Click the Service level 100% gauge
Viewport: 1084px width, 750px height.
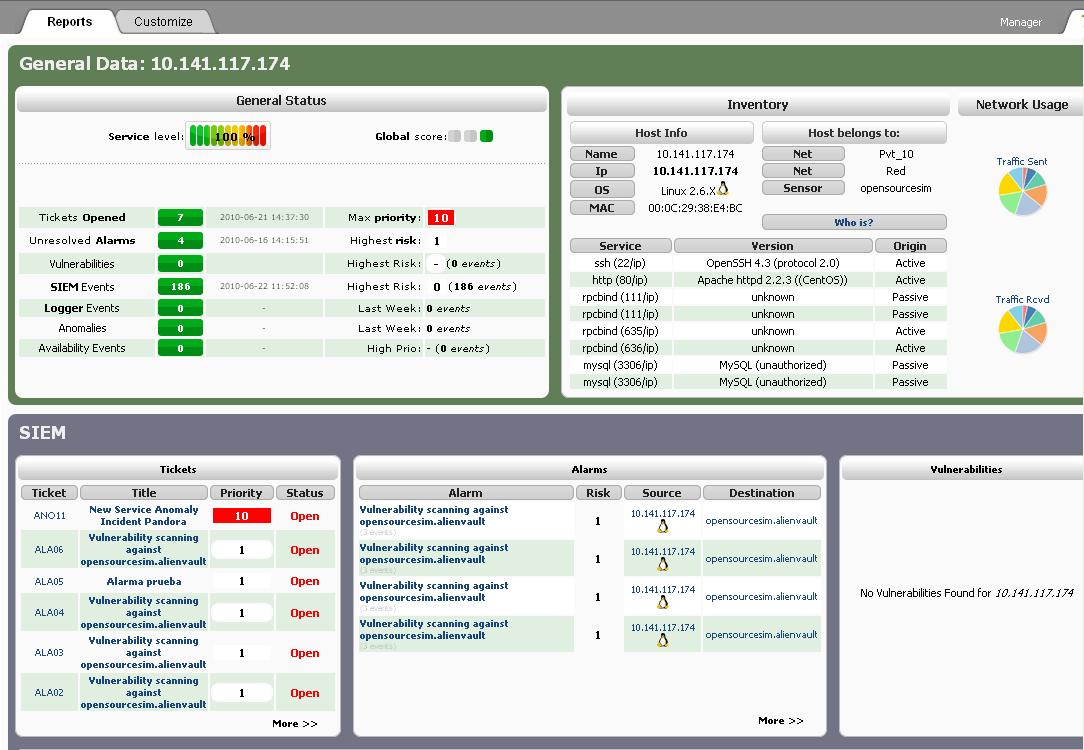227,136
